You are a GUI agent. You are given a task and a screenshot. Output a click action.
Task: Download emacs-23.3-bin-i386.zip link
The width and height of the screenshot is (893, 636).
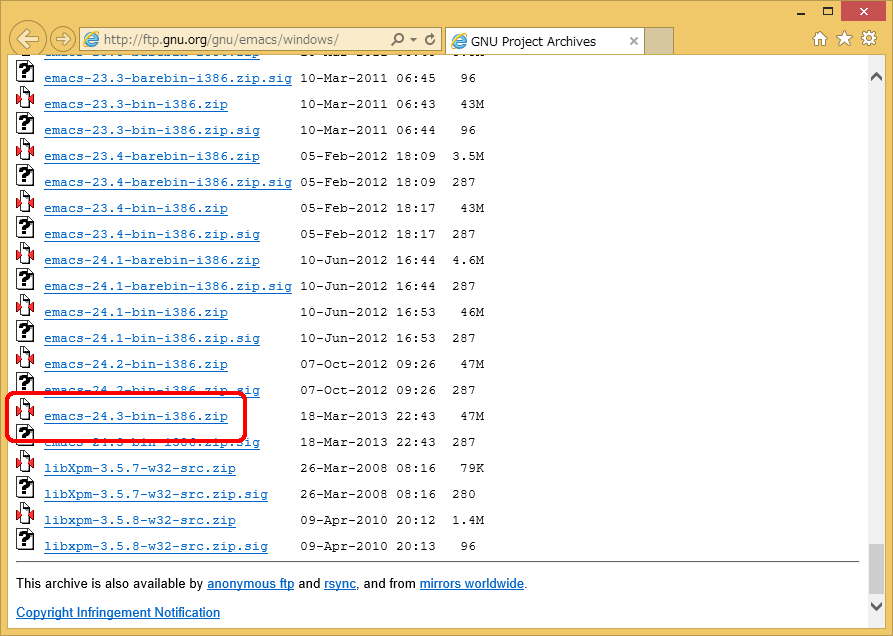coord(136,104)
